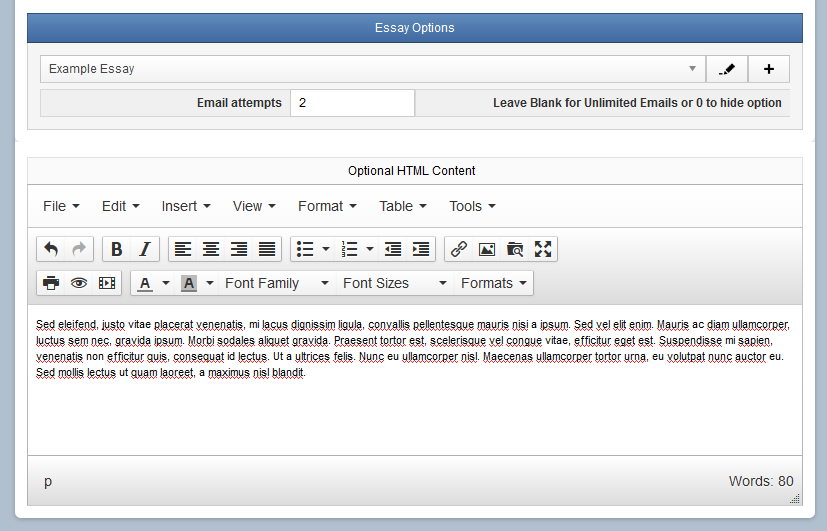This screenshot has width=827, height=531.
Task: Open the View menu
Action: (254, 206)
